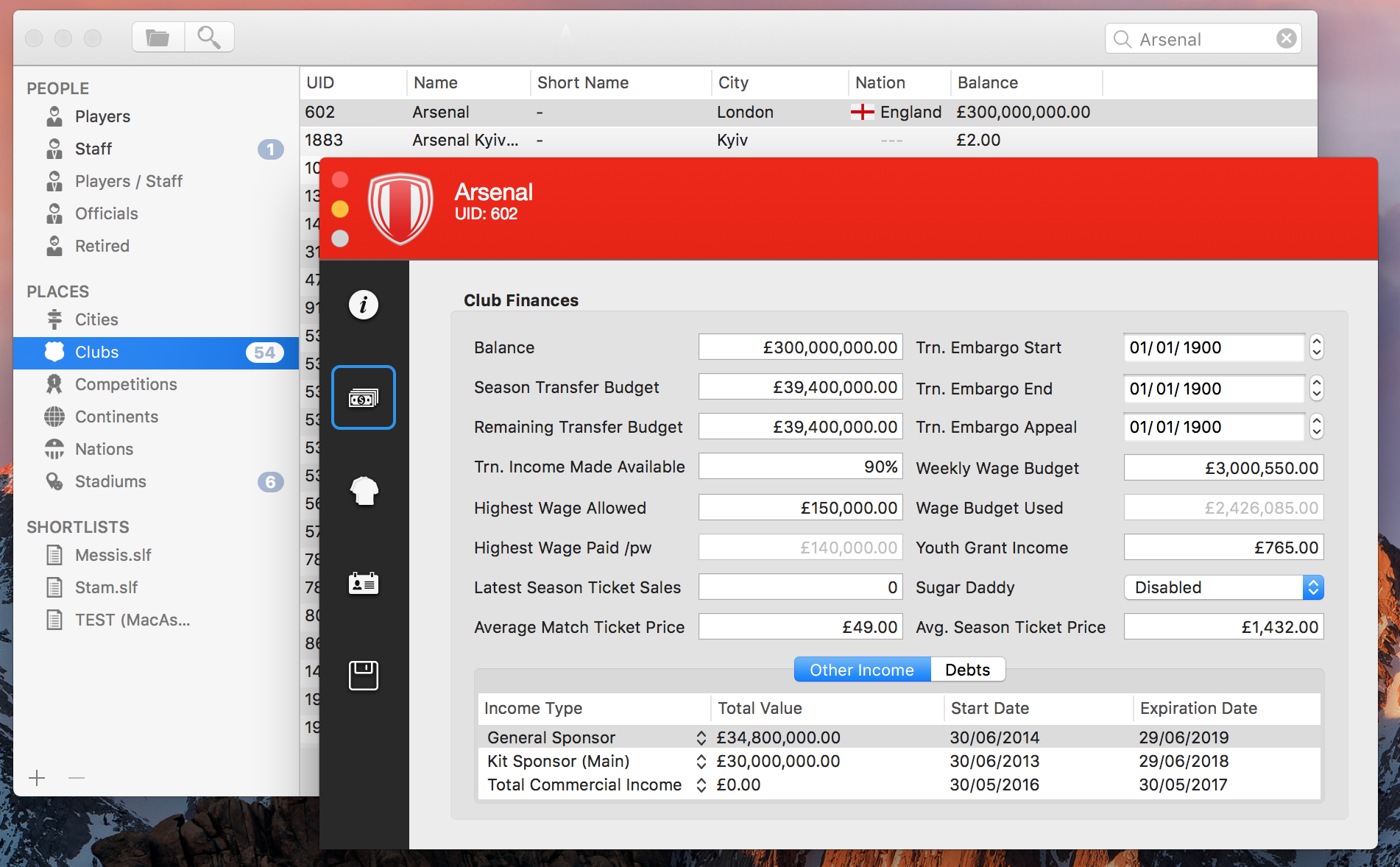Edit Average Match Ticket Price field
Viewport: 1400px width, 867px height.
pyautogui.click(x=800, y=627)
